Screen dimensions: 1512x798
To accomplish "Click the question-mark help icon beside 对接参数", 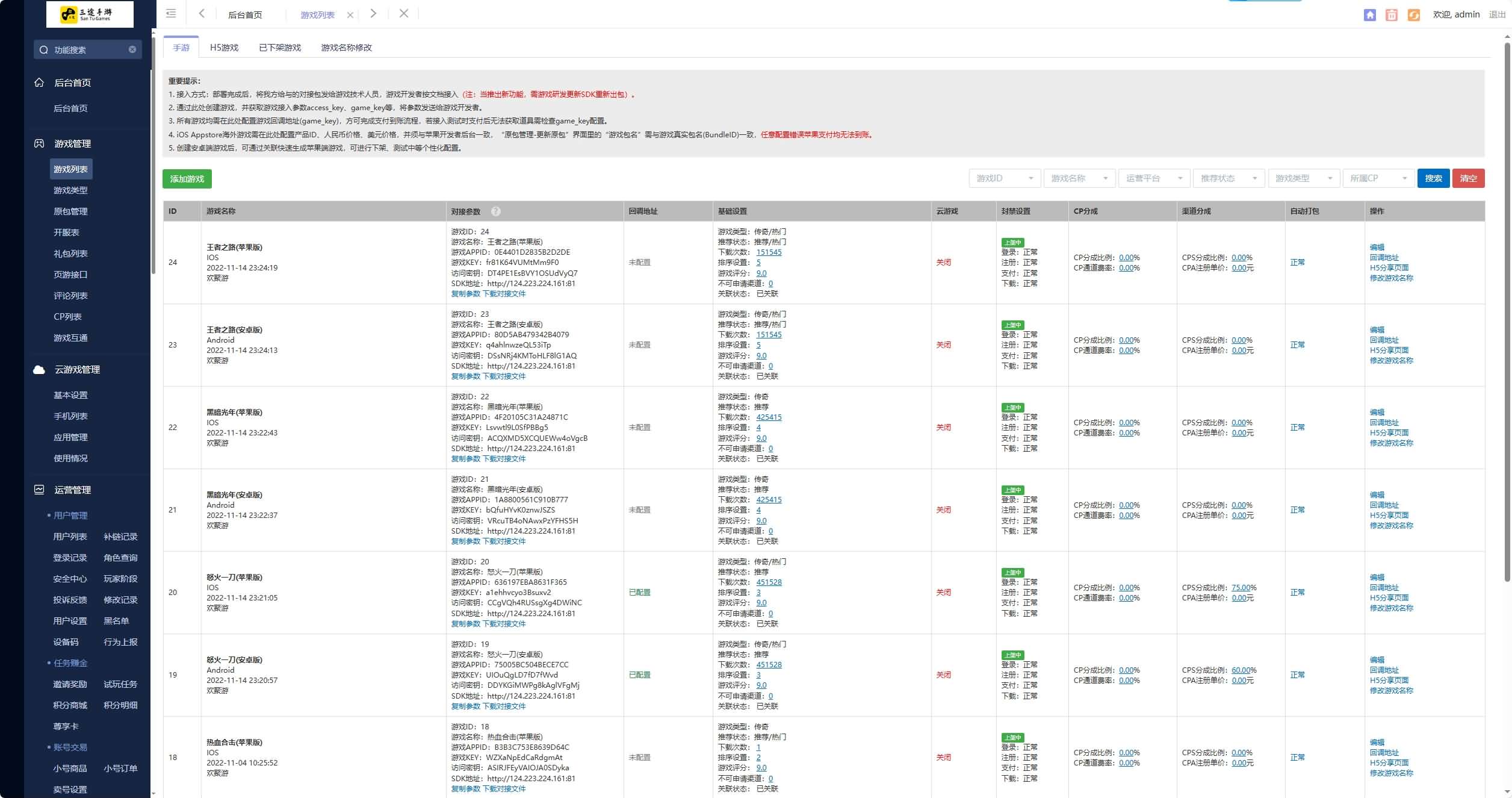I will [495, 211].
